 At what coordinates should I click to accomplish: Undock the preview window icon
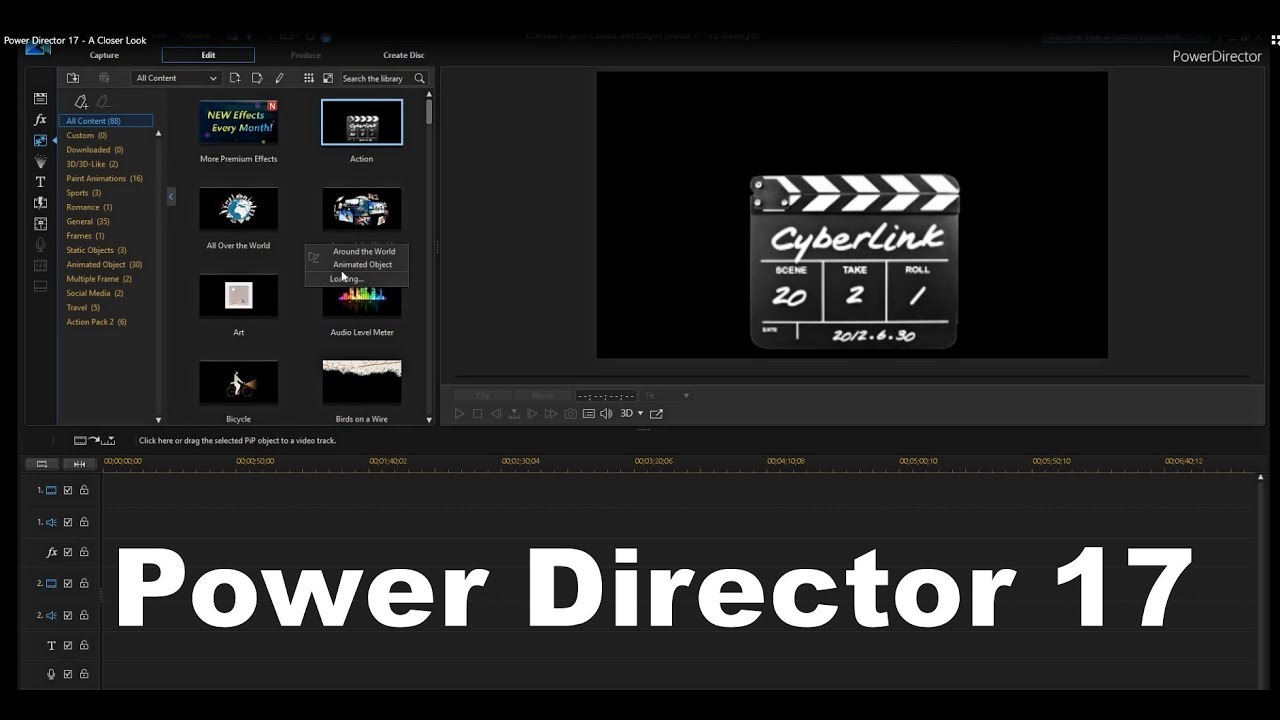(x=656, y=413)
